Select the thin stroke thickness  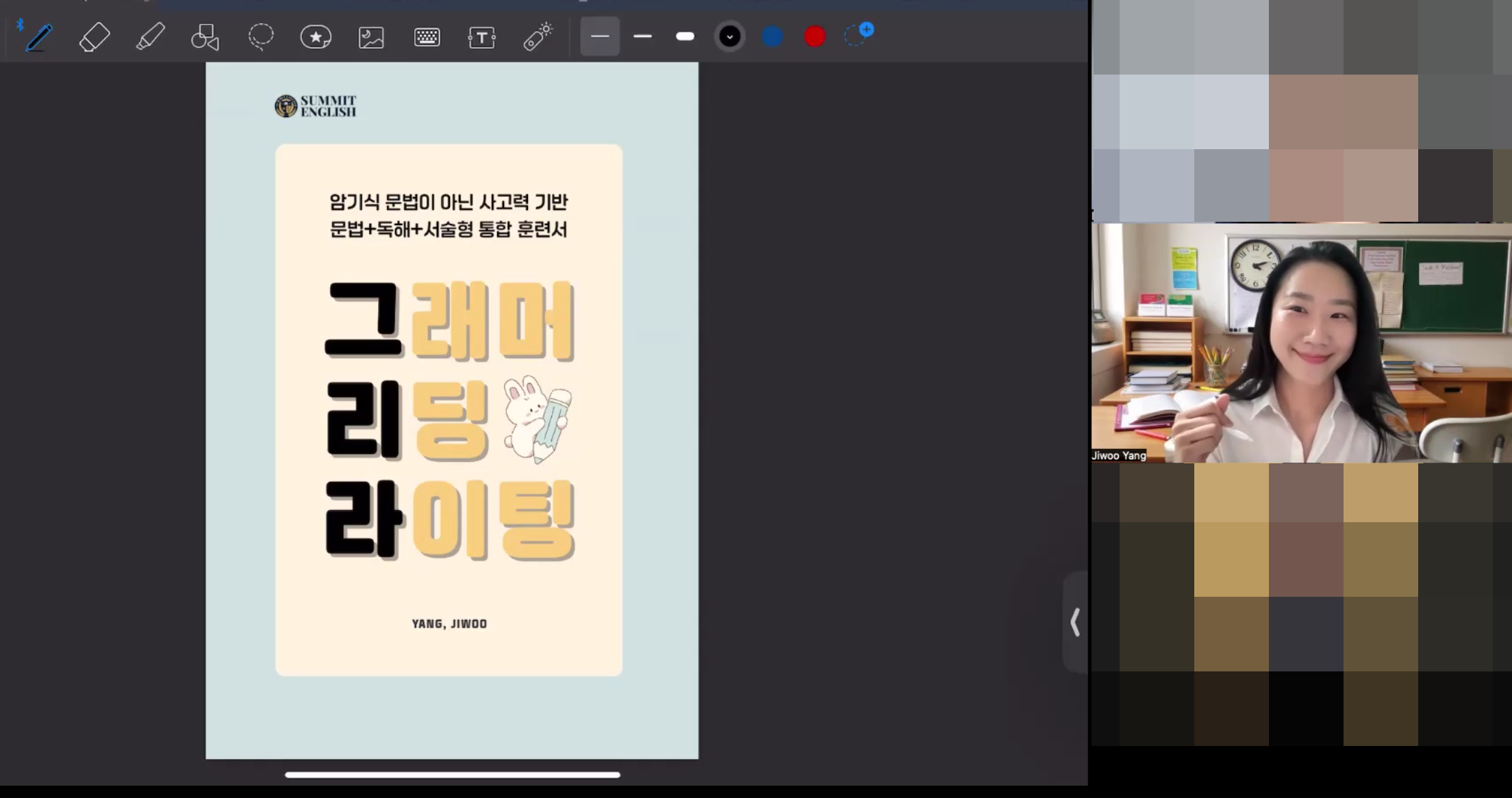(600, 36)
